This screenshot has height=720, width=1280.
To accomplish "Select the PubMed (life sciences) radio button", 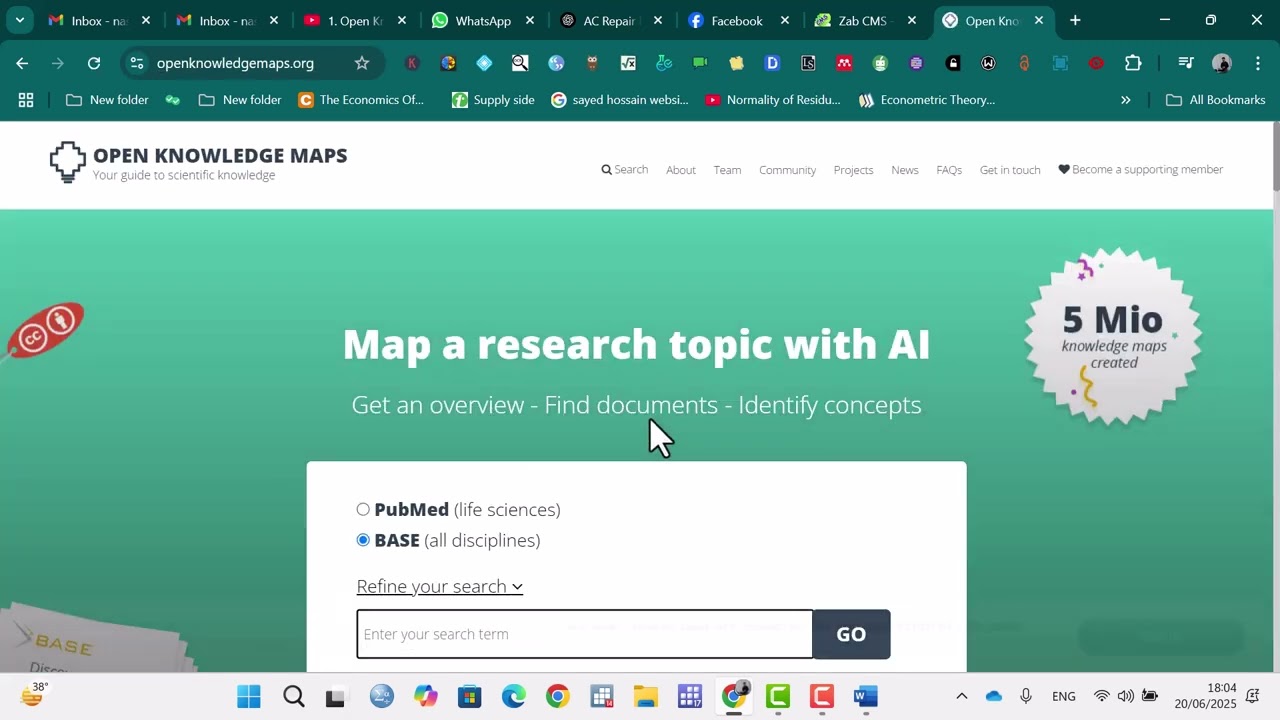I will pyautogui.click(x=363, y=509).
